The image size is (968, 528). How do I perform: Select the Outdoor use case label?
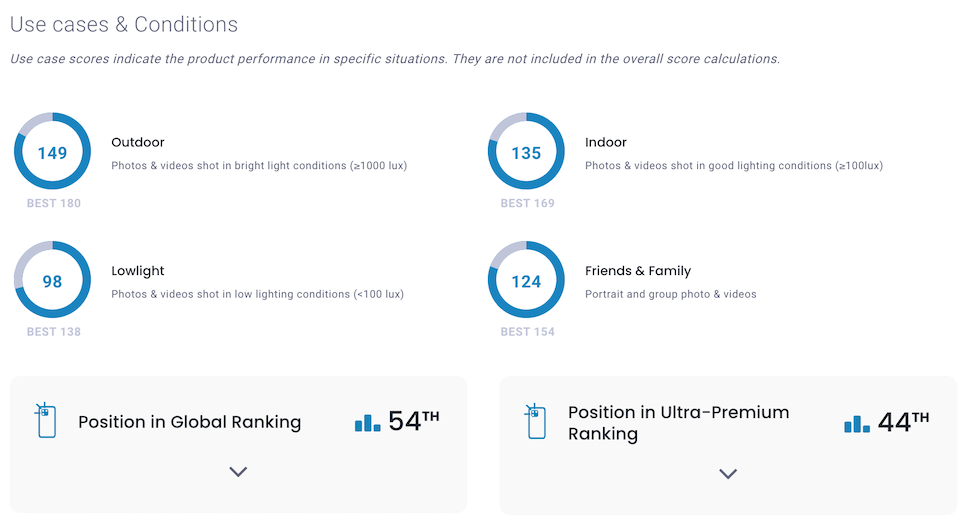point(138,143)
